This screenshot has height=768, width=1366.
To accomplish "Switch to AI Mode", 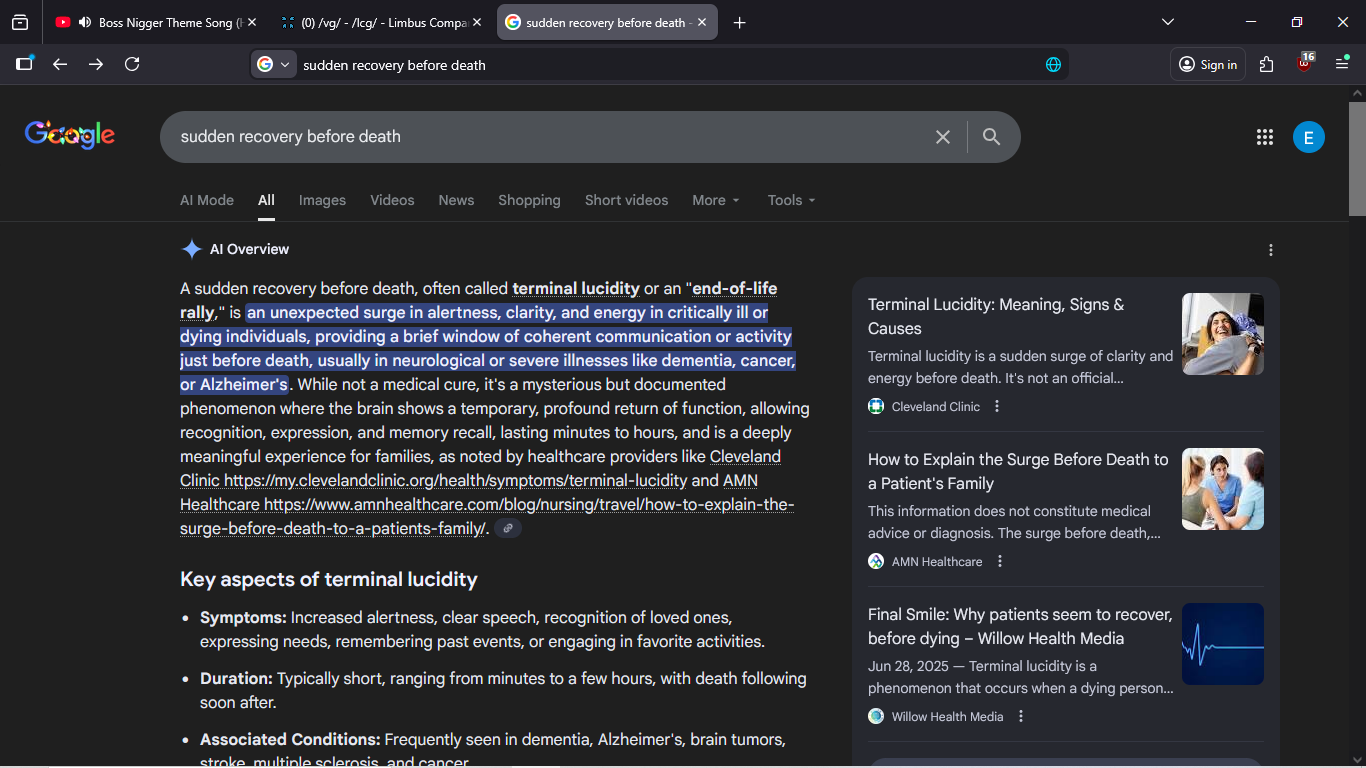I will (207, 200).
